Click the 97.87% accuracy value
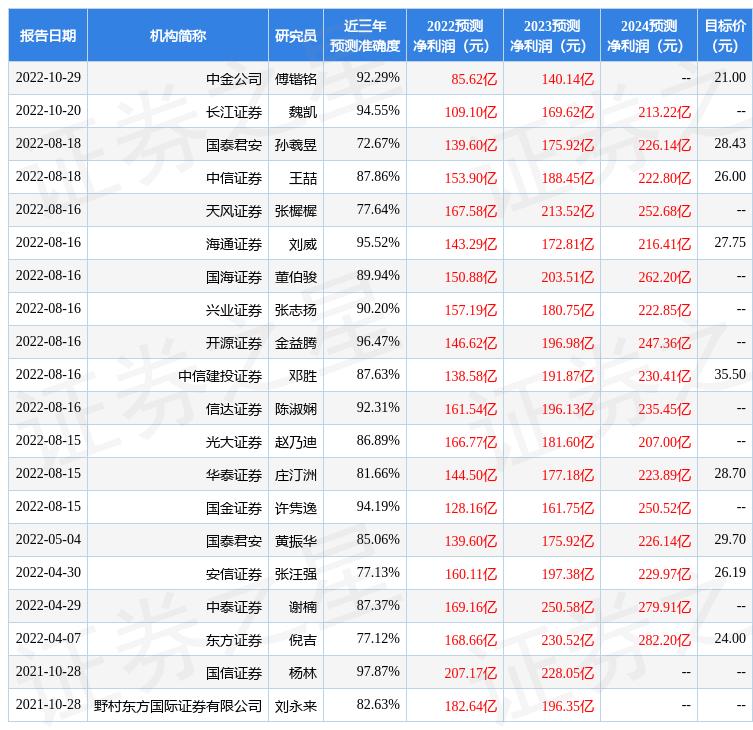 coord(378,671)
